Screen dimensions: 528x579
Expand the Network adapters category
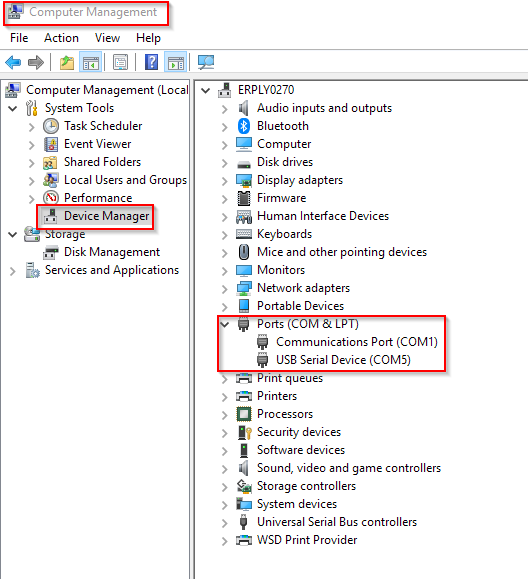tap(225, 288)
